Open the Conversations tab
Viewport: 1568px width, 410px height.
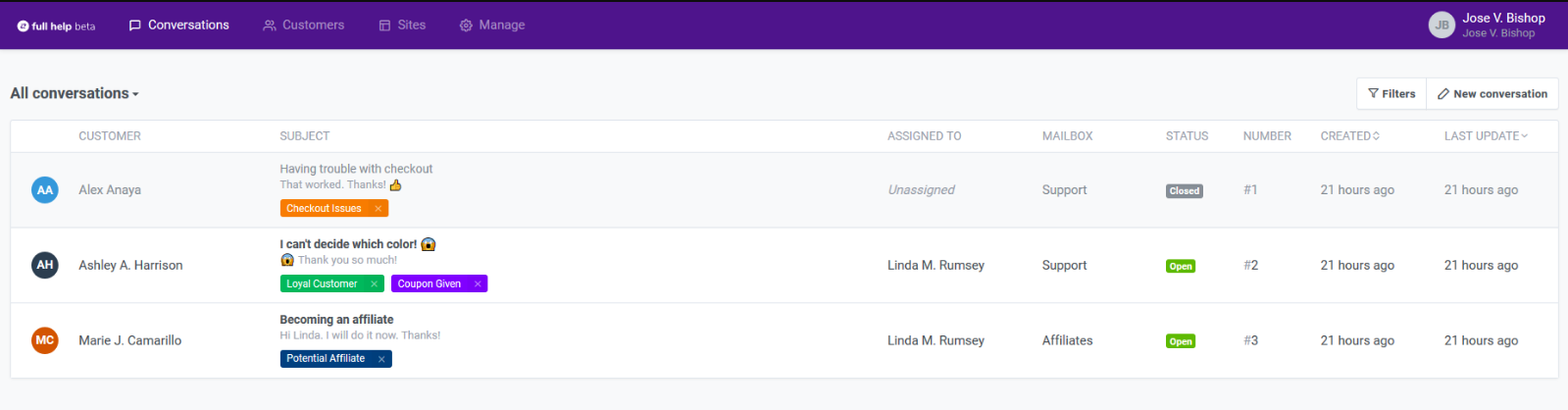coord(178,26)
